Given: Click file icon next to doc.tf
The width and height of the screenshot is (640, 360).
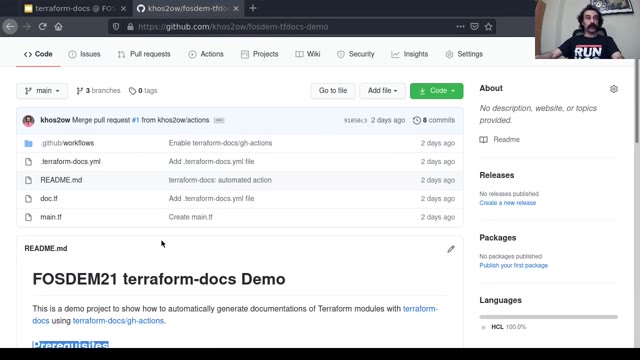Looking at the screenshot, I should click(28, 199).
